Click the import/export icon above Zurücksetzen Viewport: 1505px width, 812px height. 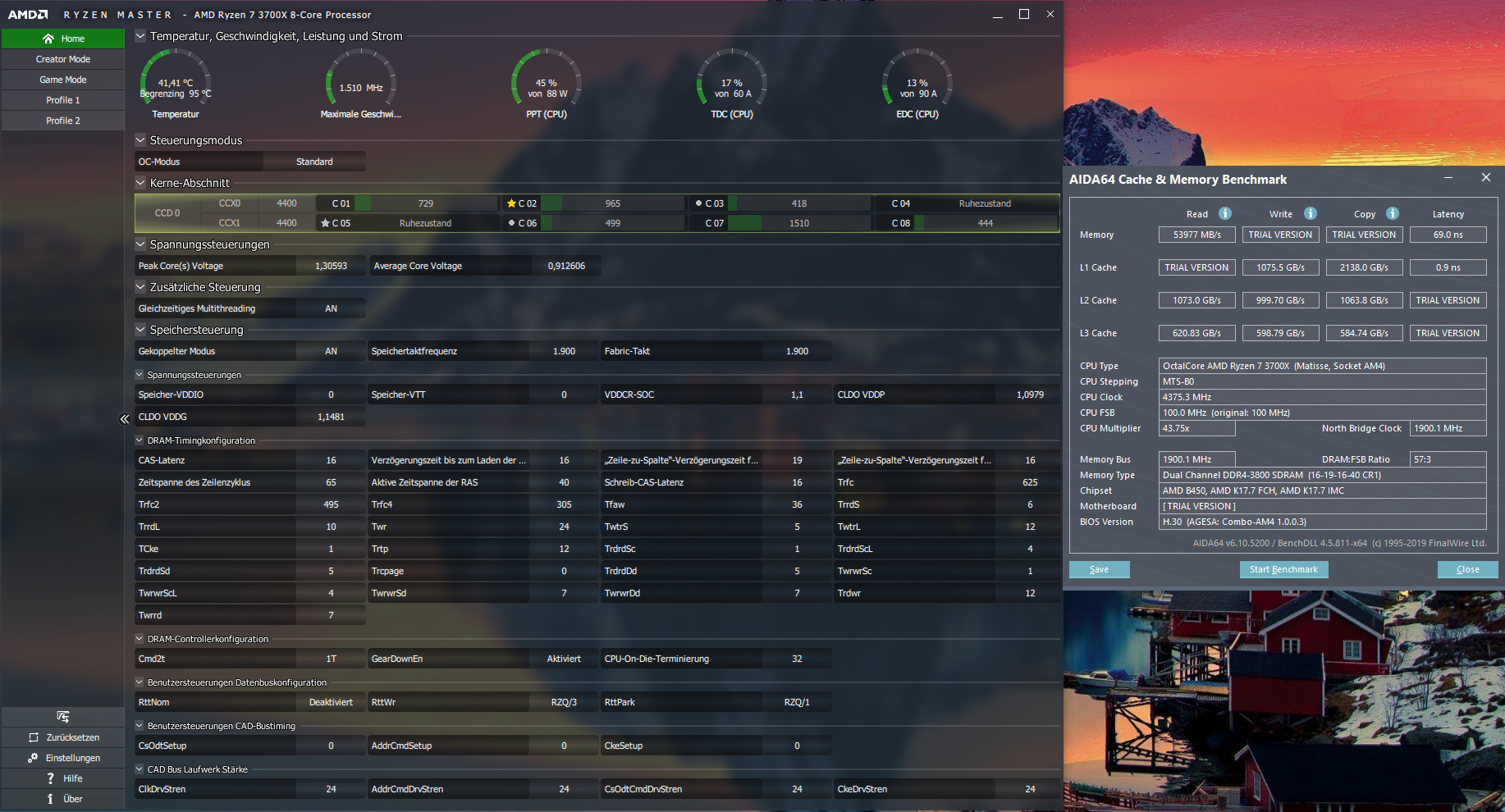(63, 717)
